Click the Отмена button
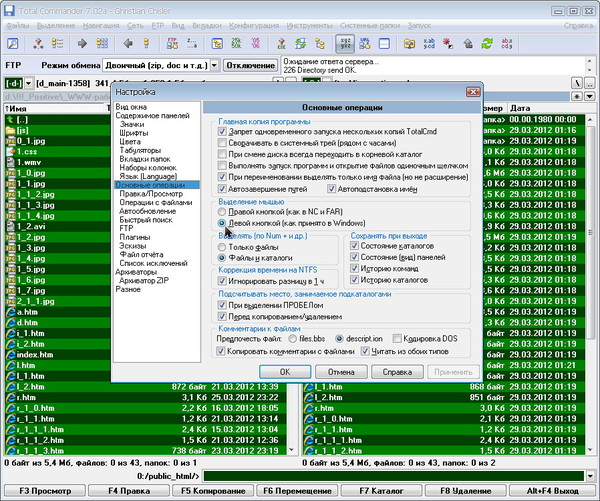The image size is (600, 501). pos(341,372)
